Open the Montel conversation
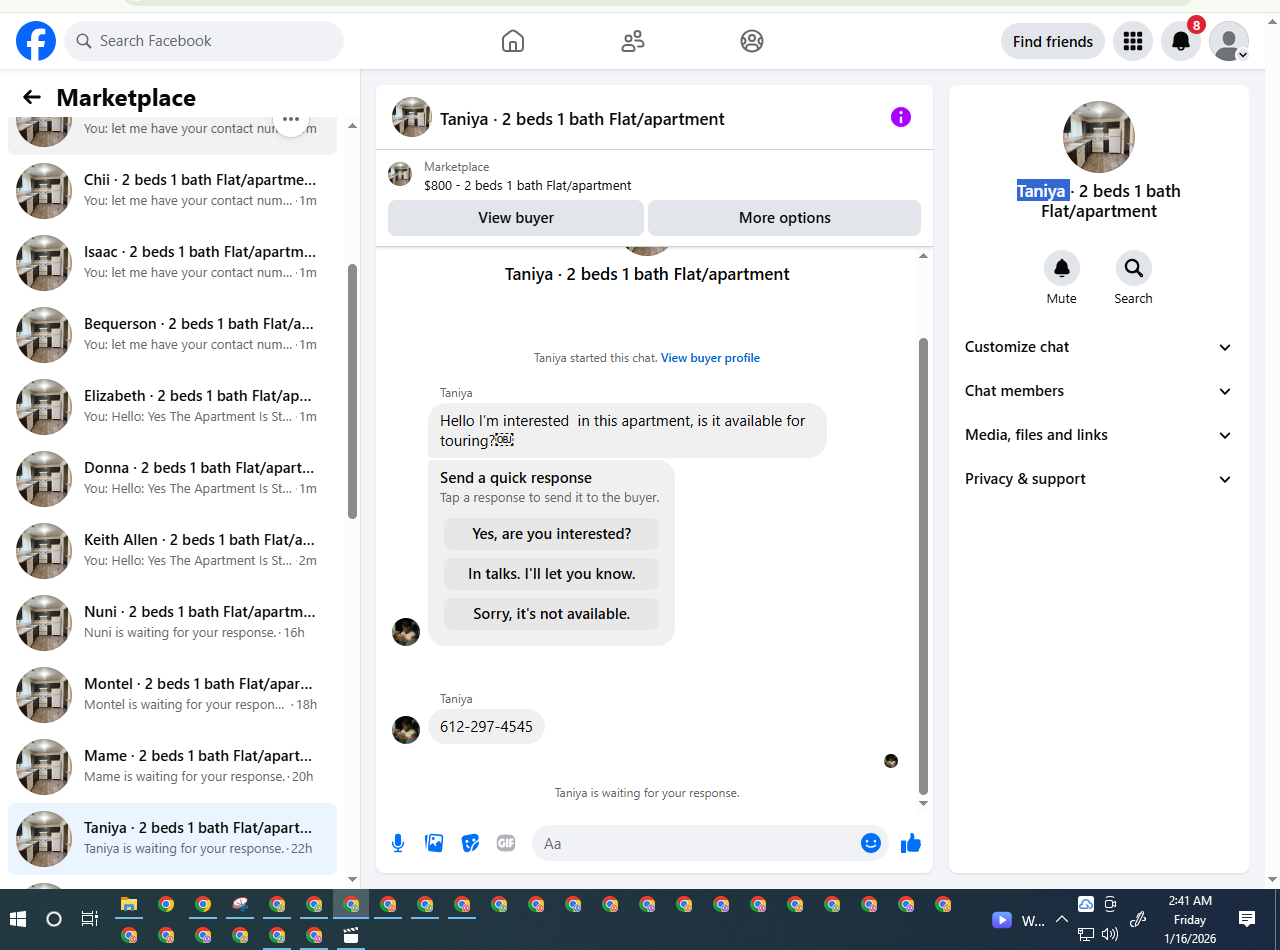Image resolution: width=1280 pixels, height=950 pixels. (x=172, y=695)
